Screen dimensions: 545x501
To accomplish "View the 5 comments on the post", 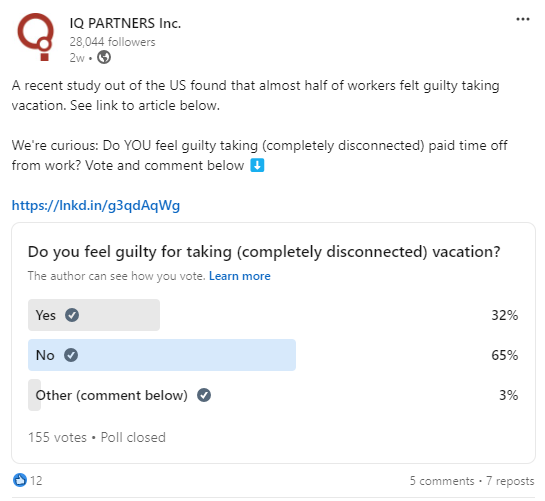I will (x=441, y=481).
